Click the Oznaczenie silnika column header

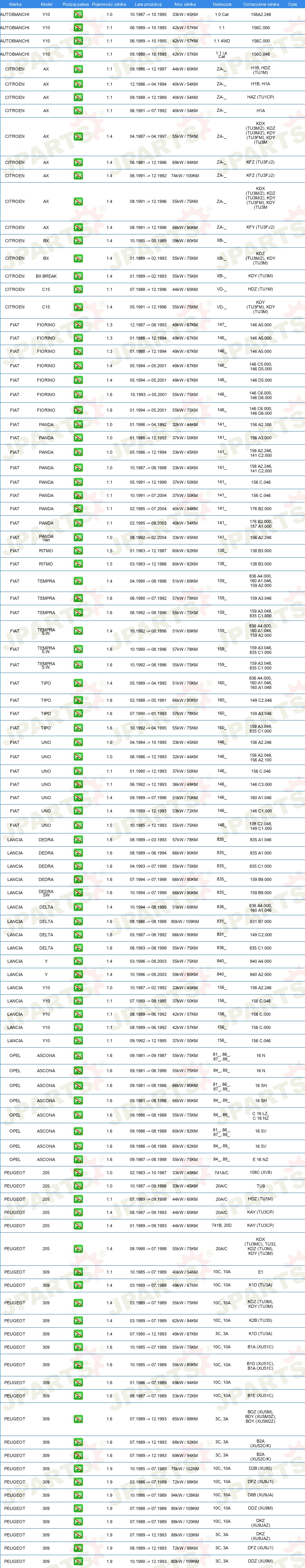tap(261, 4)
